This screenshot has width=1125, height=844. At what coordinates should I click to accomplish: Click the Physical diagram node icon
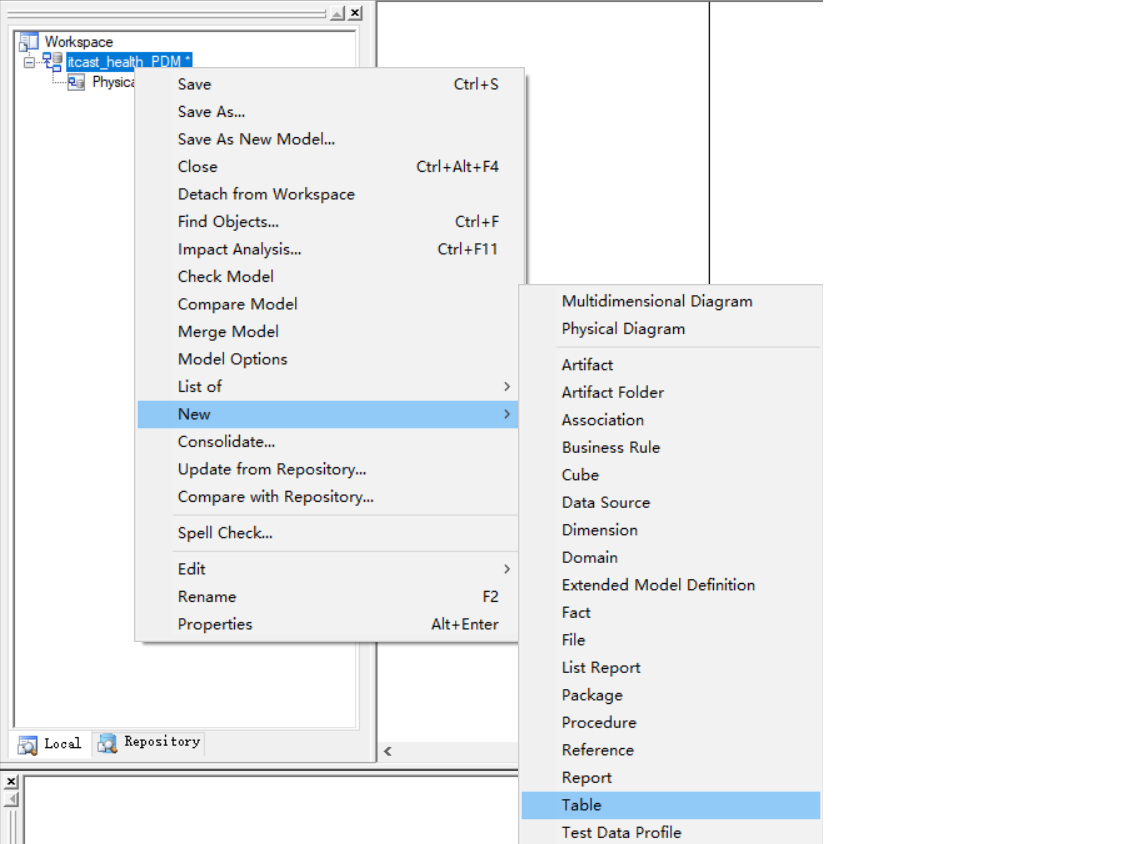pyautogui.click(x=76, y=83)
